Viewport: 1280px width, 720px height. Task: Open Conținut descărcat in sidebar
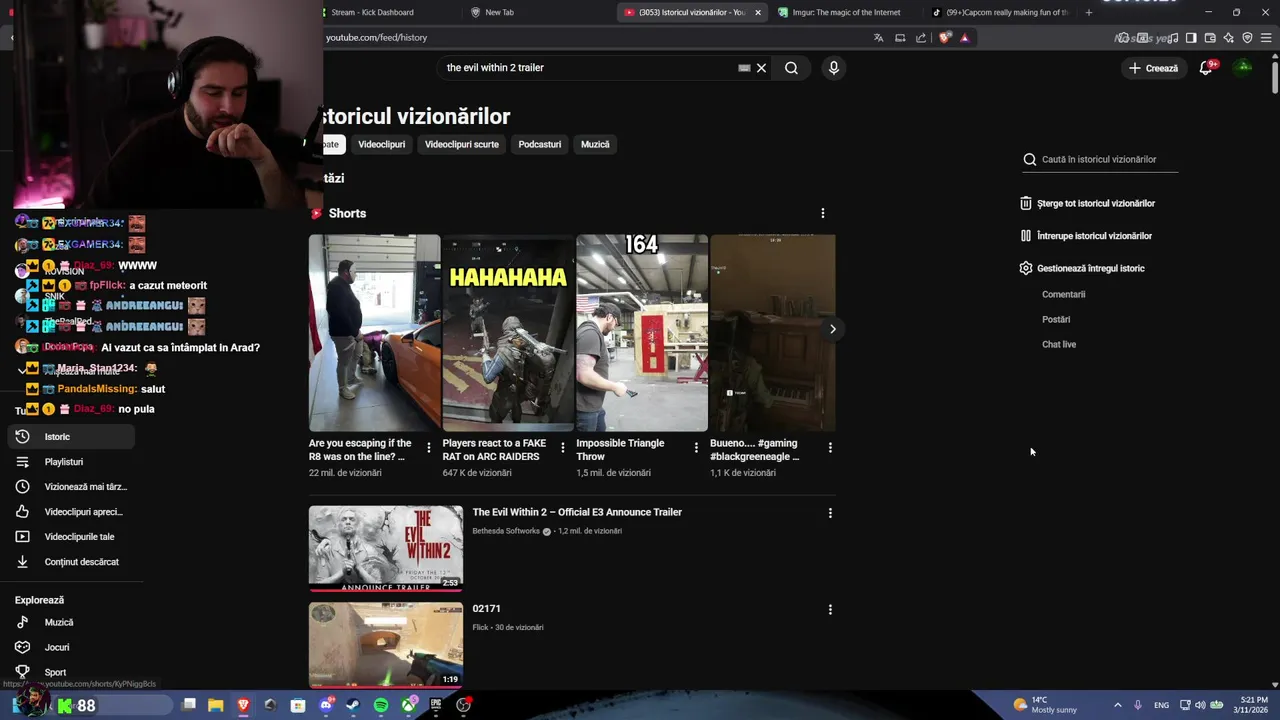coord(70,562)
